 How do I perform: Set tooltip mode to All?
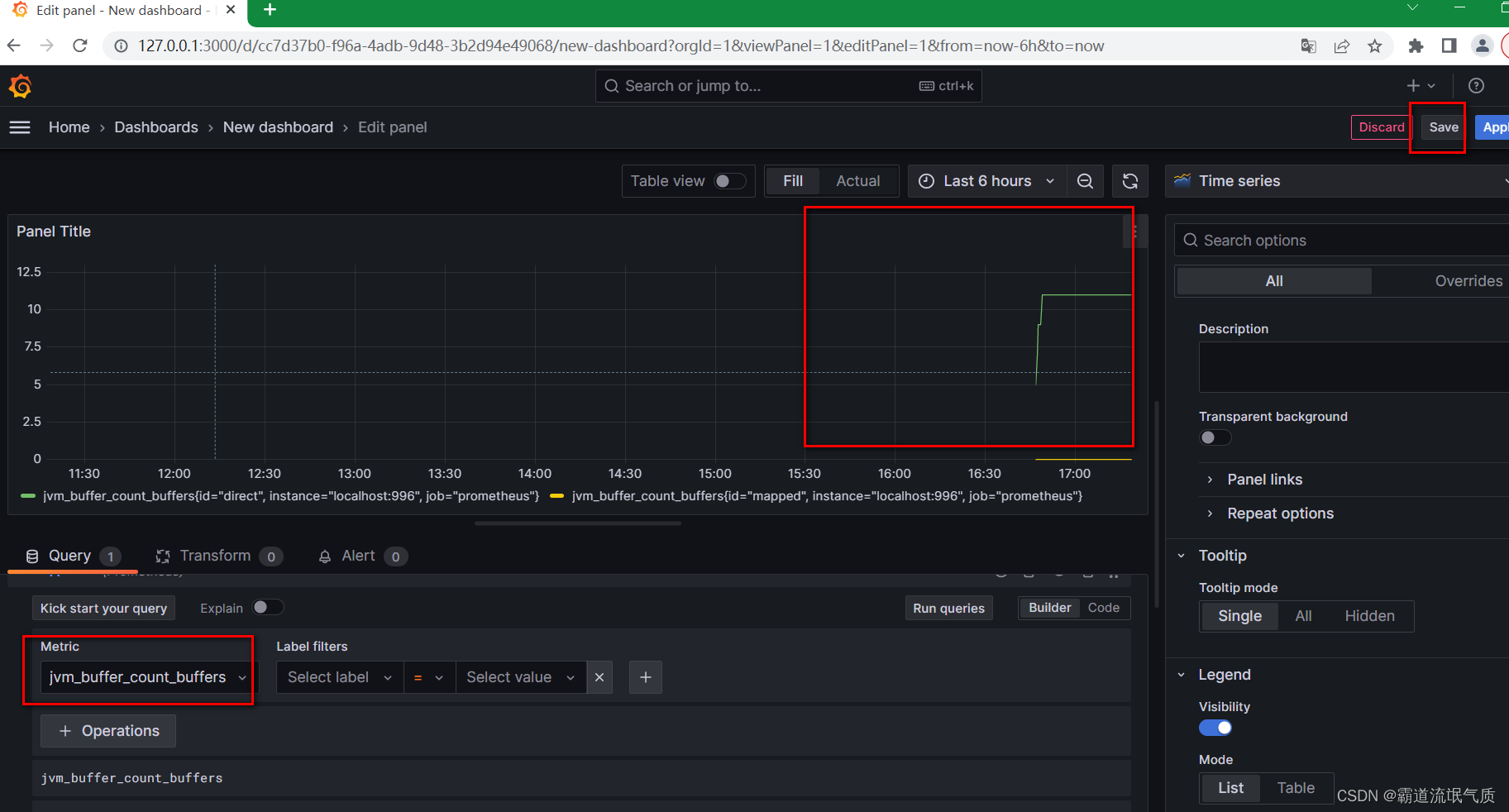click(1303, 616)
